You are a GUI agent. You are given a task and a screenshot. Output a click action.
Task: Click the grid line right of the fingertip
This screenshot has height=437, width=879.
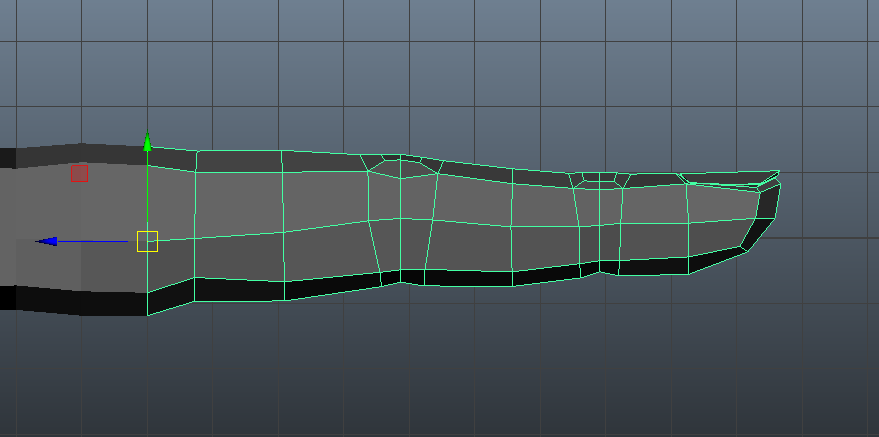click(x=830, y=238)
